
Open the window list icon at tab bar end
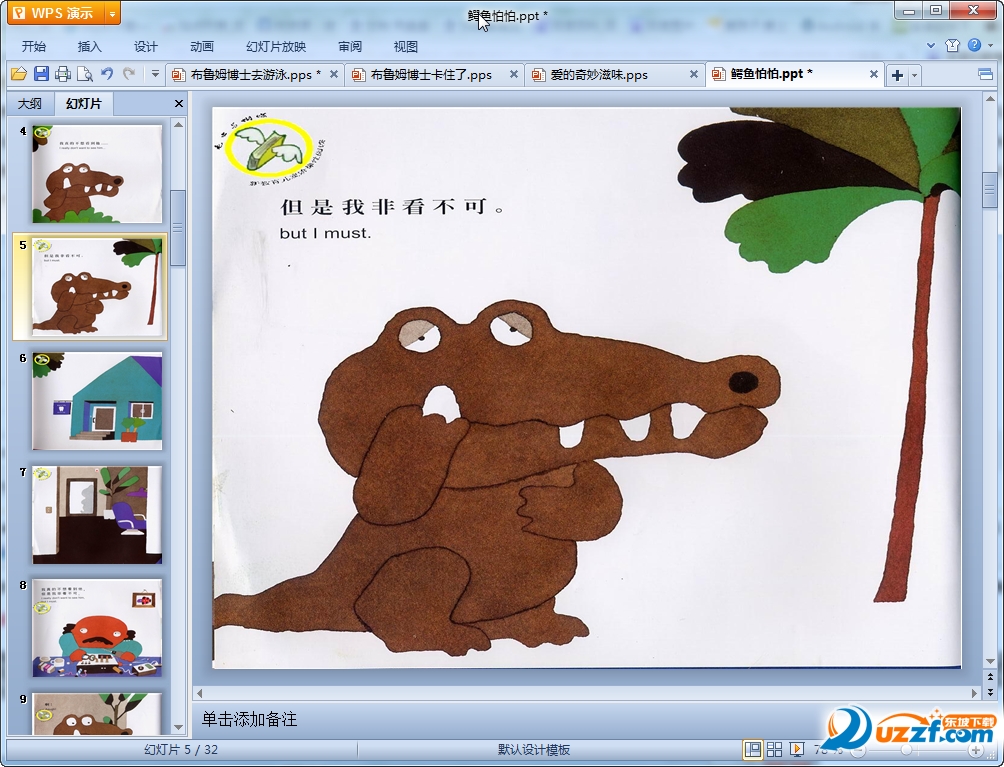pyautogui.click(x=985, y=74)
